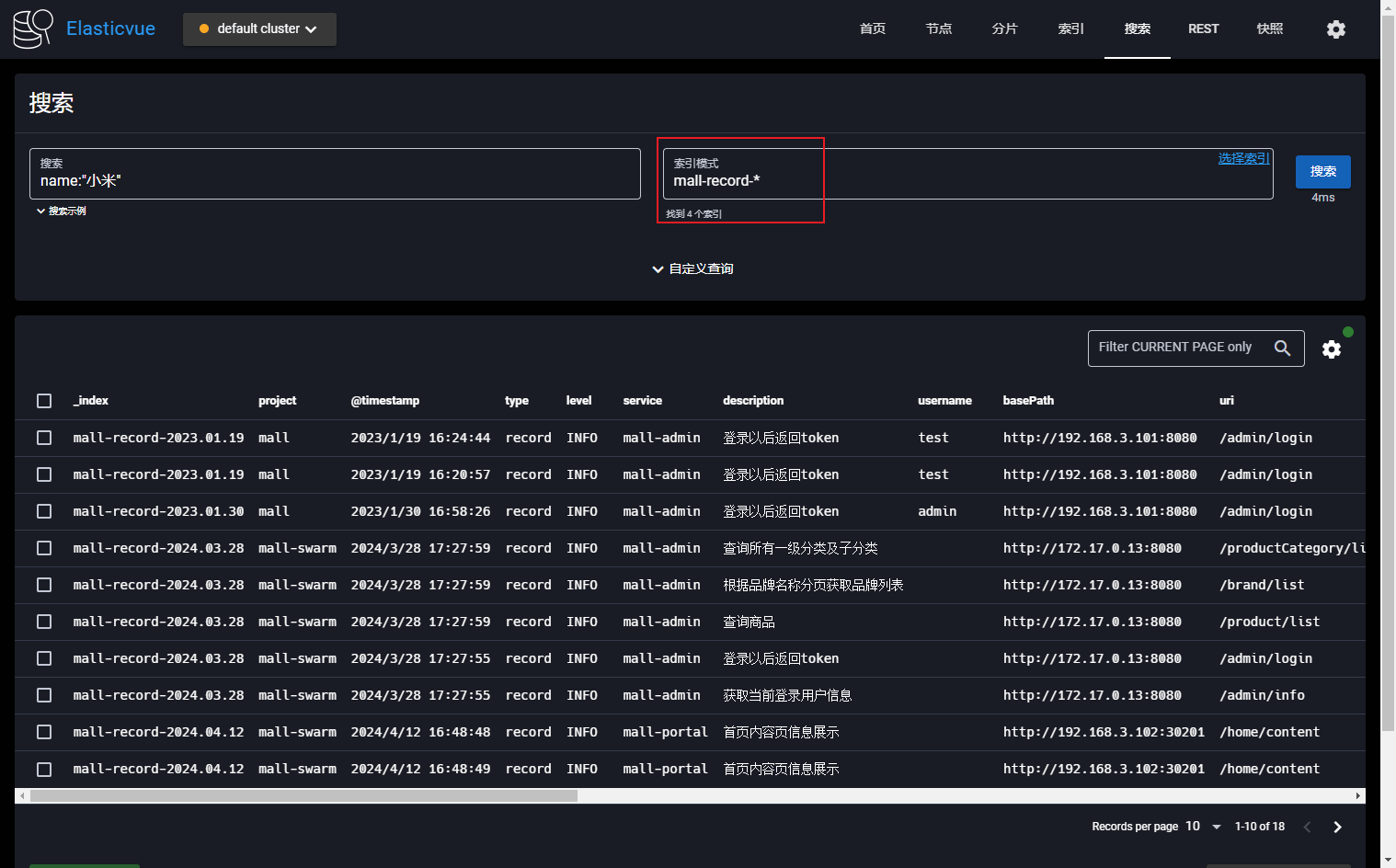Click the previous page arrow
This screenshot has height=868, width=1396.
[x=1307, y=827]
